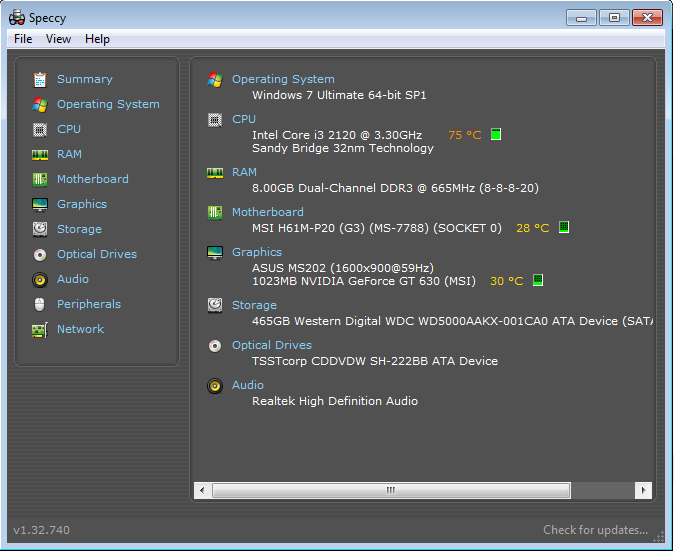
Task: View Audio section from sidebar
Action: point(73,279)
